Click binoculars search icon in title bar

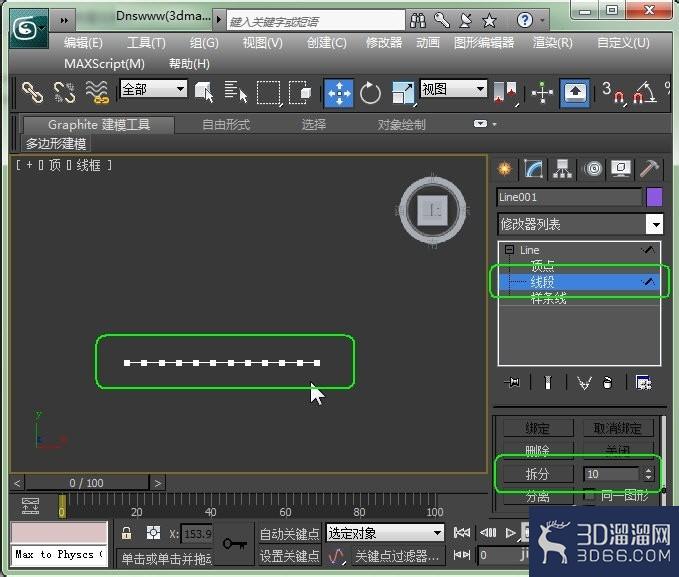pos(418,20)
